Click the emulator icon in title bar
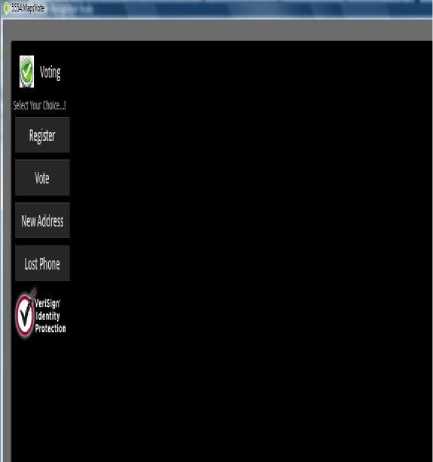433x462 pixels. pyautogui.click(x=6, y=9)
